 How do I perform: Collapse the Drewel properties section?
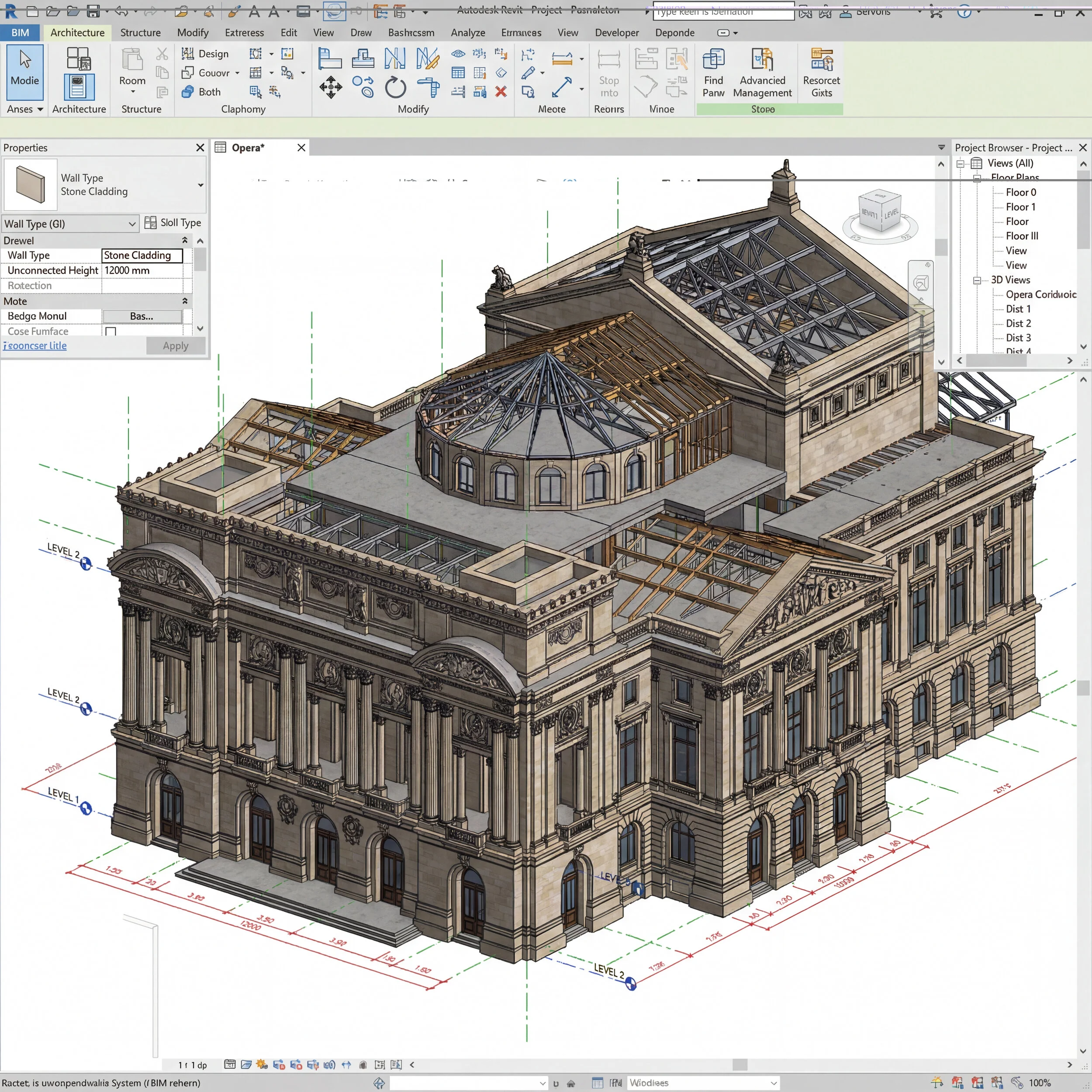184,241
